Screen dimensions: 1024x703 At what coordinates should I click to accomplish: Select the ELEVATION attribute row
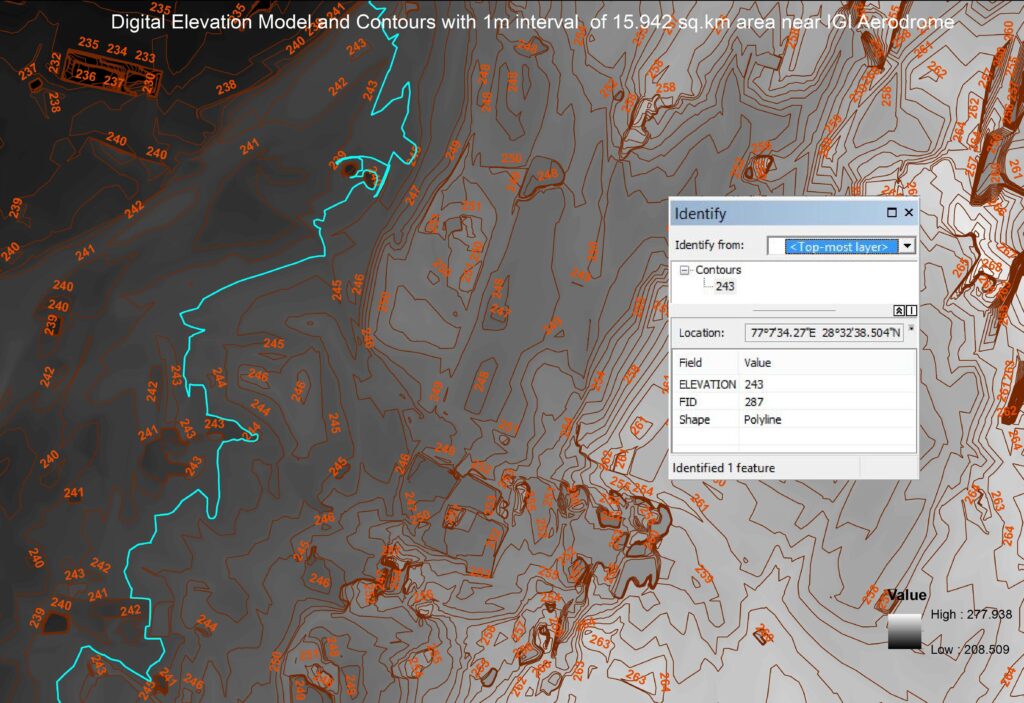707,384
